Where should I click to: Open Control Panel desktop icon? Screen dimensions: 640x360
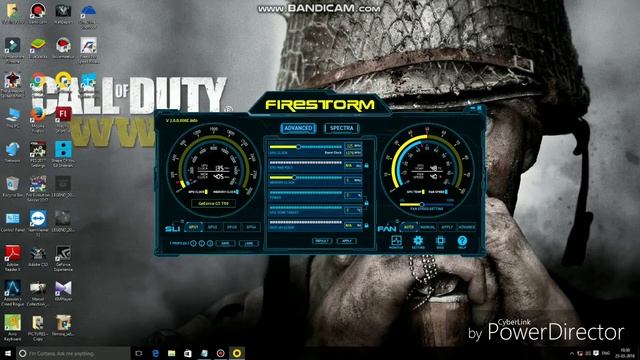coord(12,222)
